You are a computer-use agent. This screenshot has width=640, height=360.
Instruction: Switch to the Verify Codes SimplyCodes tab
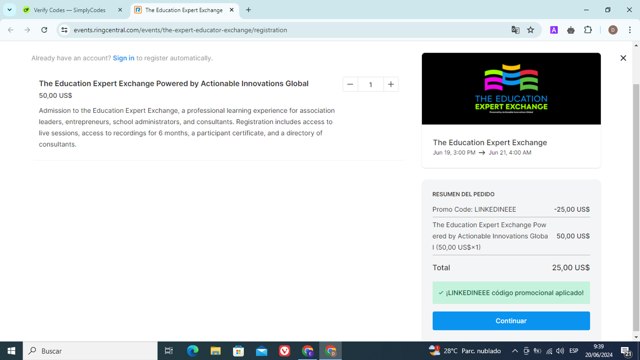coord(69,10)
